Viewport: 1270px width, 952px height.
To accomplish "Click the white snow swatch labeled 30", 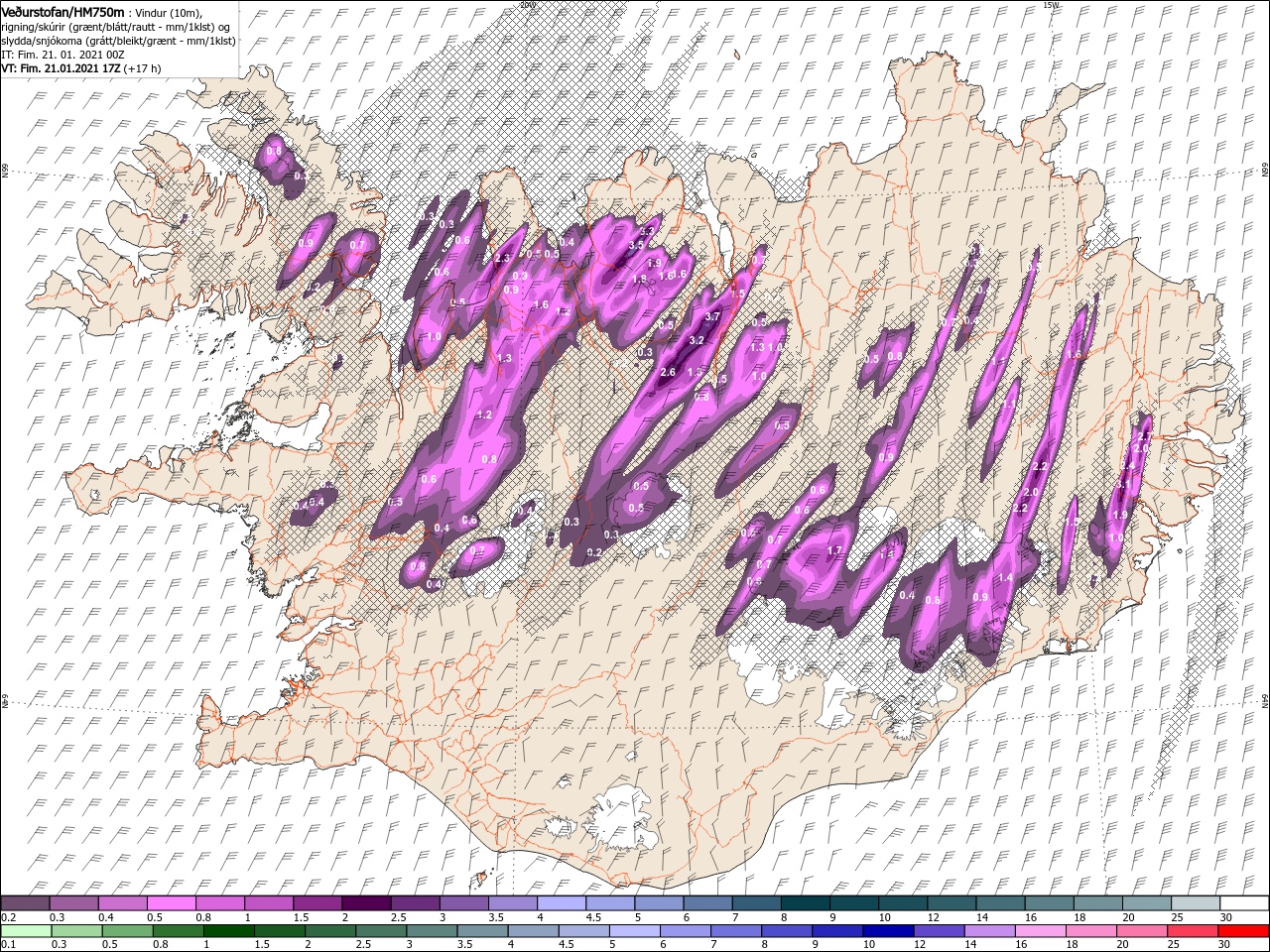I will (x=1244, y=903).
